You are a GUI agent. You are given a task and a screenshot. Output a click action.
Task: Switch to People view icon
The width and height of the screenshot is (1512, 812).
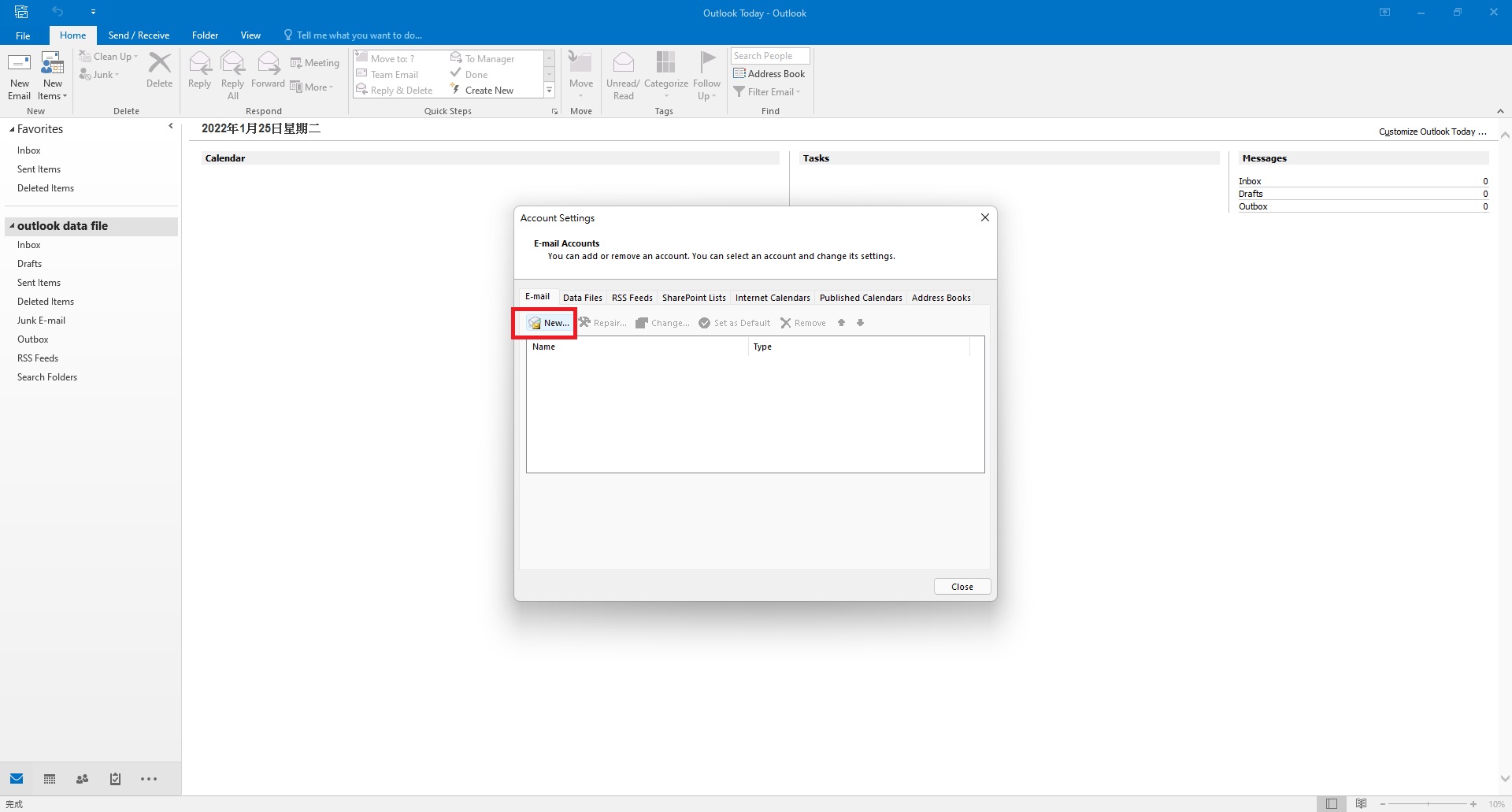(82, 779)
